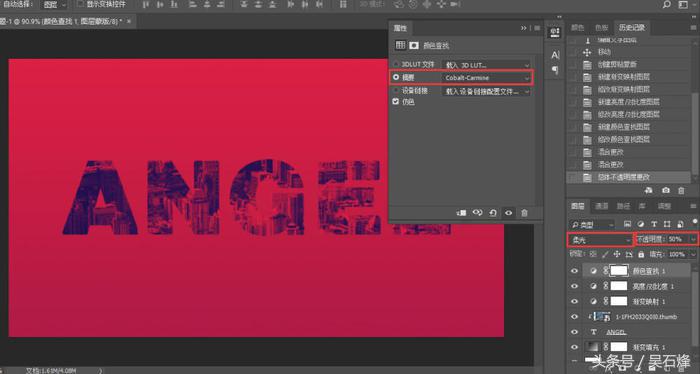Collapse the Properties panel with double arrows
This screenshot has height=374, width=700.
[x=524, y=28]
